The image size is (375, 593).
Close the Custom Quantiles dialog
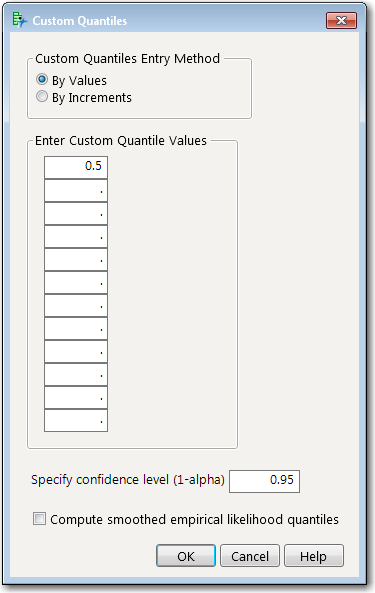[341, 20]
